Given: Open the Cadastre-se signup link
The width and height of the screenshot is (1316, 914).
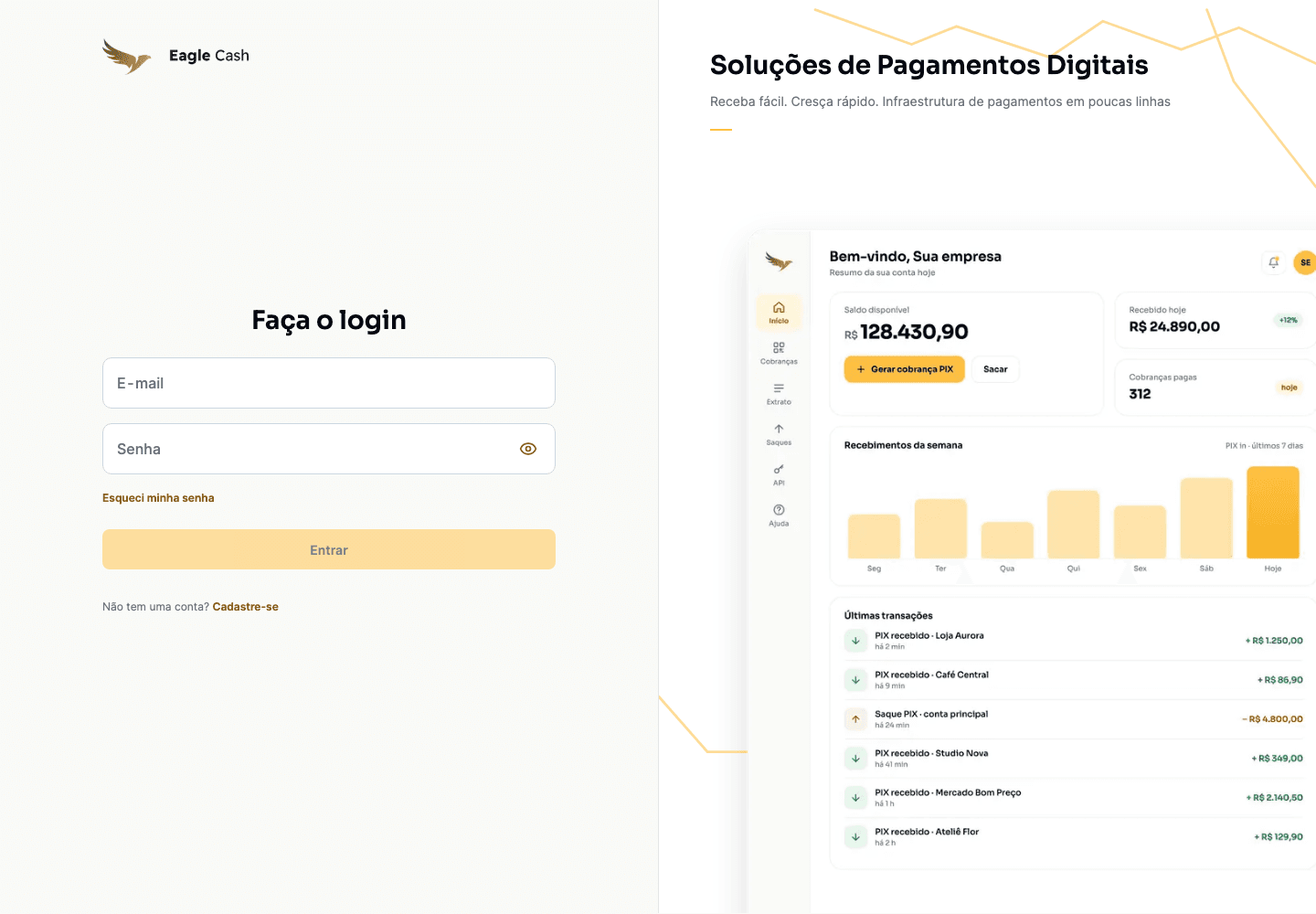Looking at the screenshot, I should (246, 607).
